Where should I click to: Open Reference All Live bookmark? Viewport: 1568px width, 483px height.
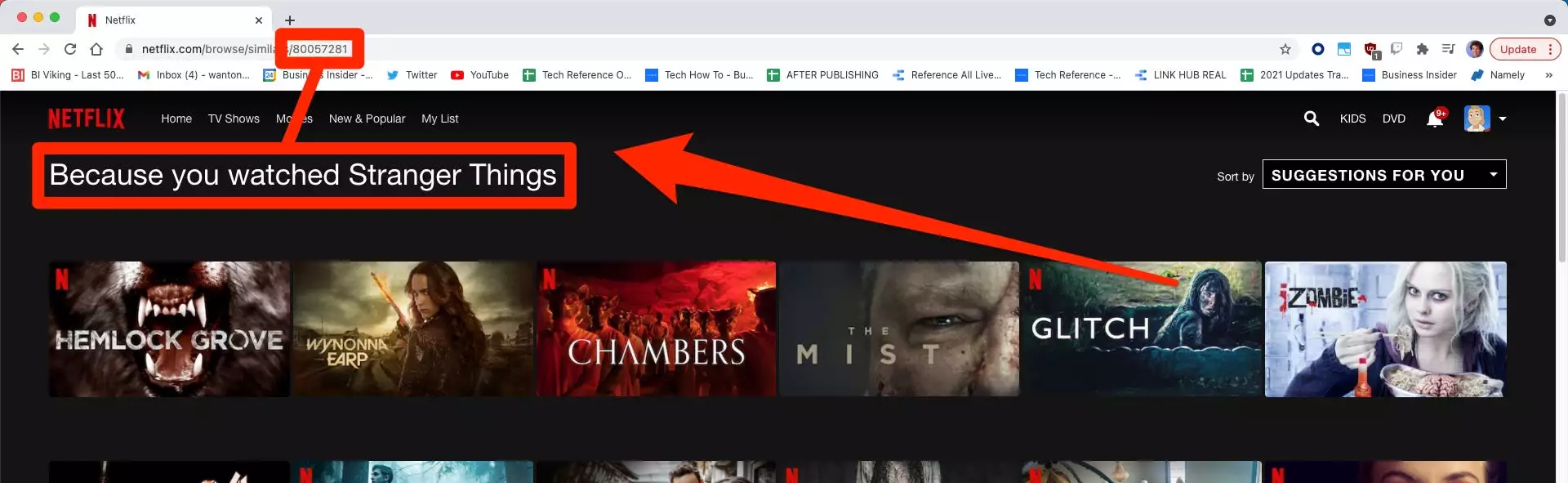click(x=947, y=75)
